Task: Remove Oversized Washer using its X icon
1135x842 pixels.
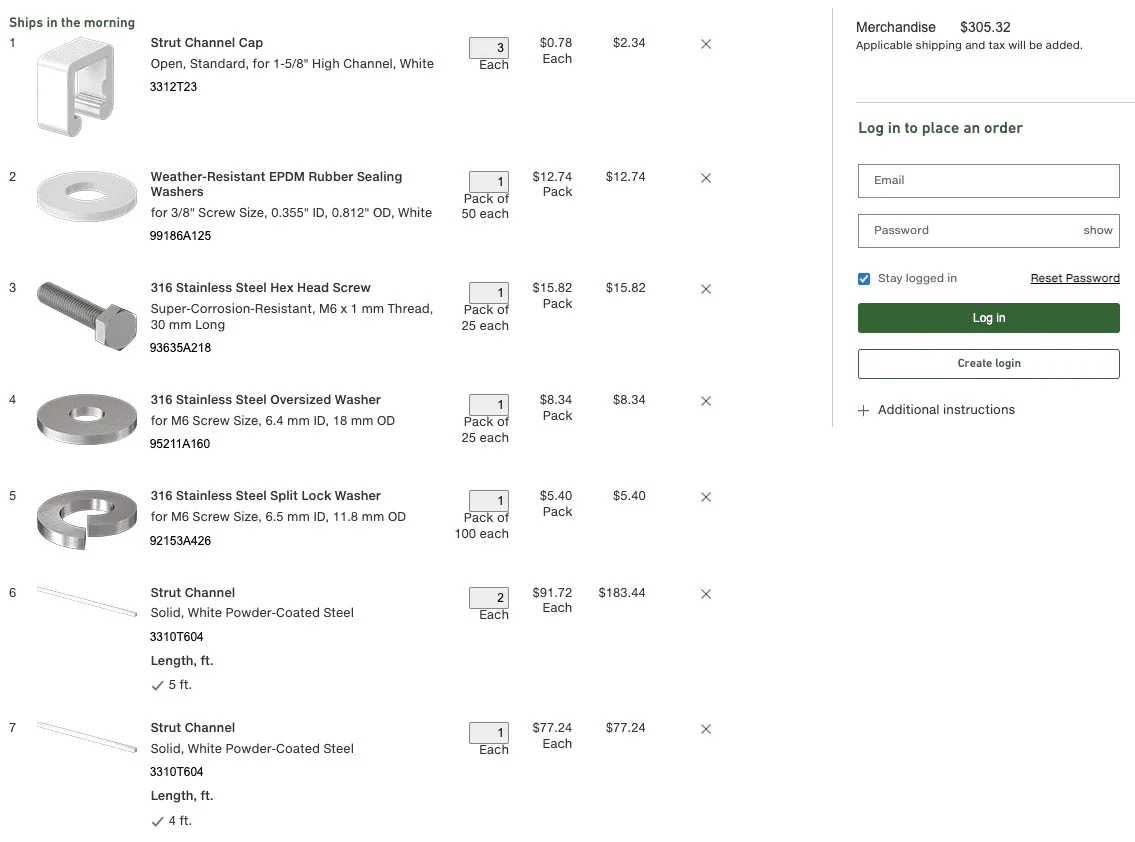Action: click(706, 401)
